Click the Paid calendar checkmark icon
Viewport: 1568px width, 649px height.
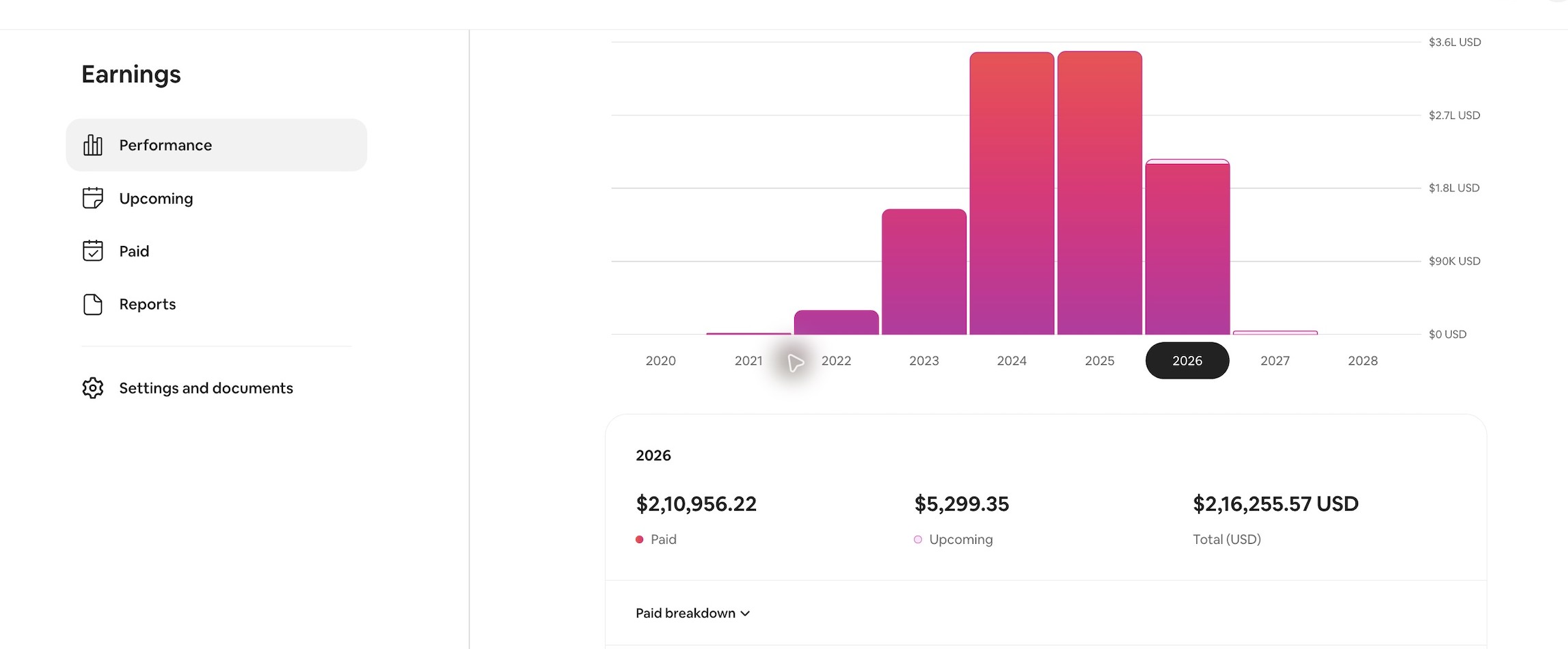(x=93, y=251)
